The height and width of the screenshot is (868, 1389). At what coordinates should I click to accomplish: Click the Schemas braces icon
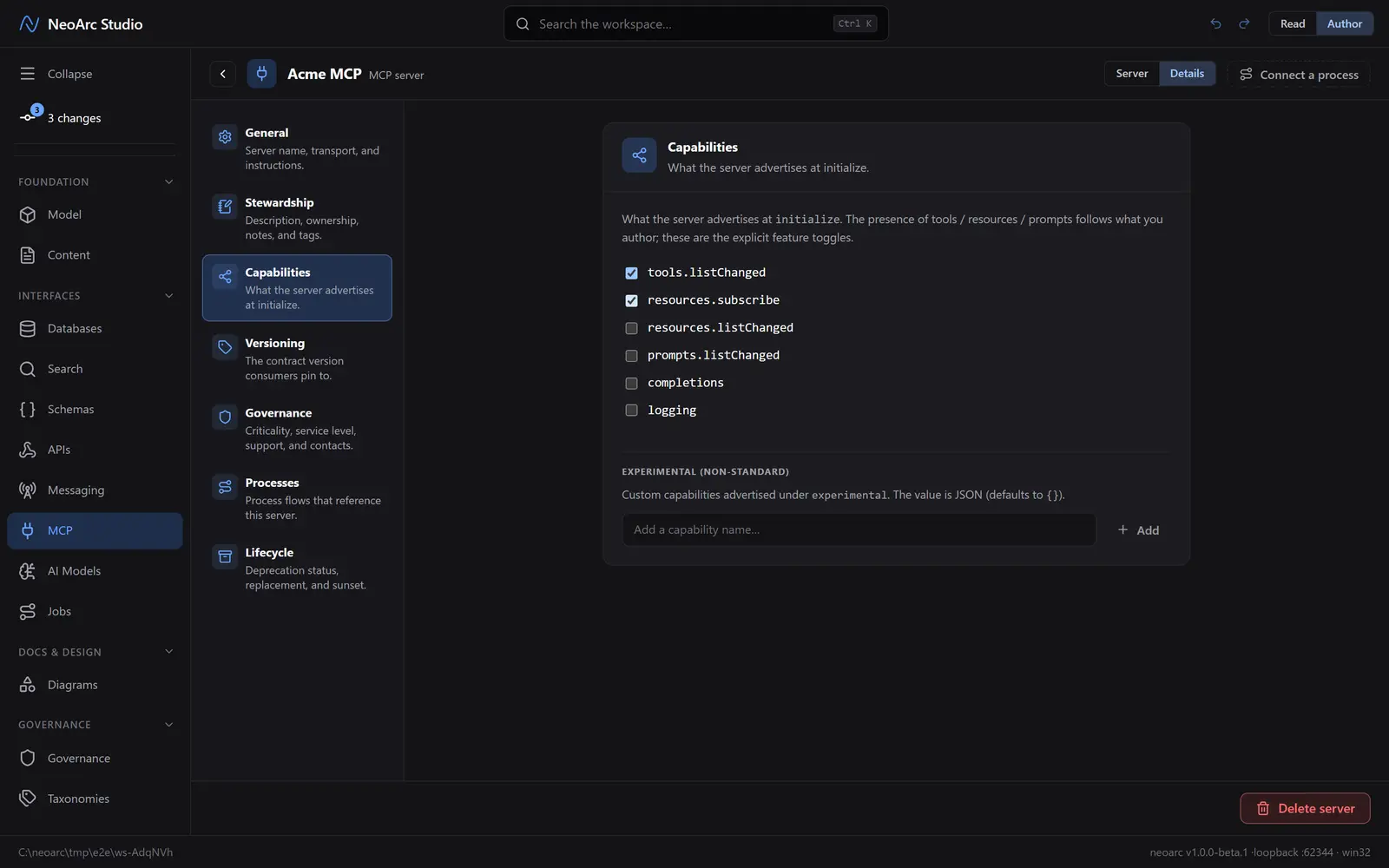coord(28,409)
